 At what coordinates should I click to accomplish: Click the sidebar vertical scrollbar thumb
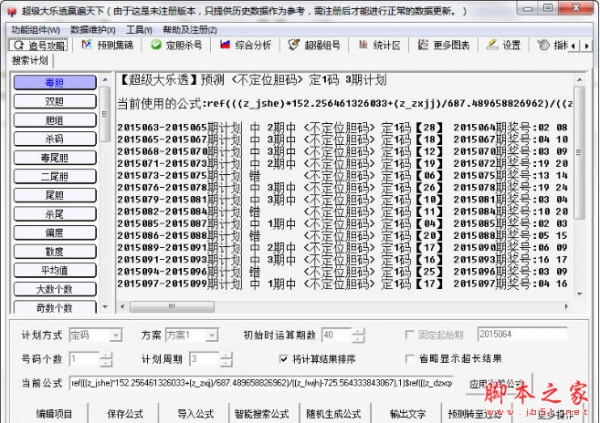pos(105,114)
